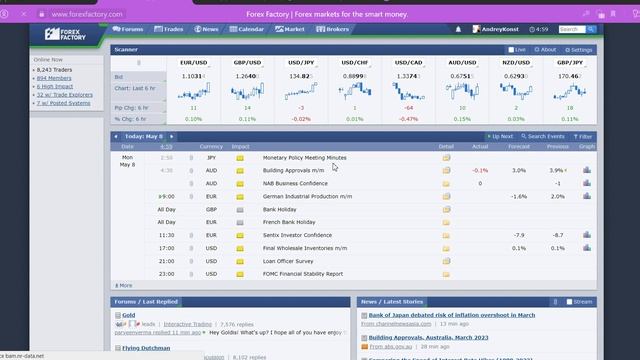Toggle the Stream checkbox in News
Image resolution: width=640 pixels, height=360 pixels.
569,302
